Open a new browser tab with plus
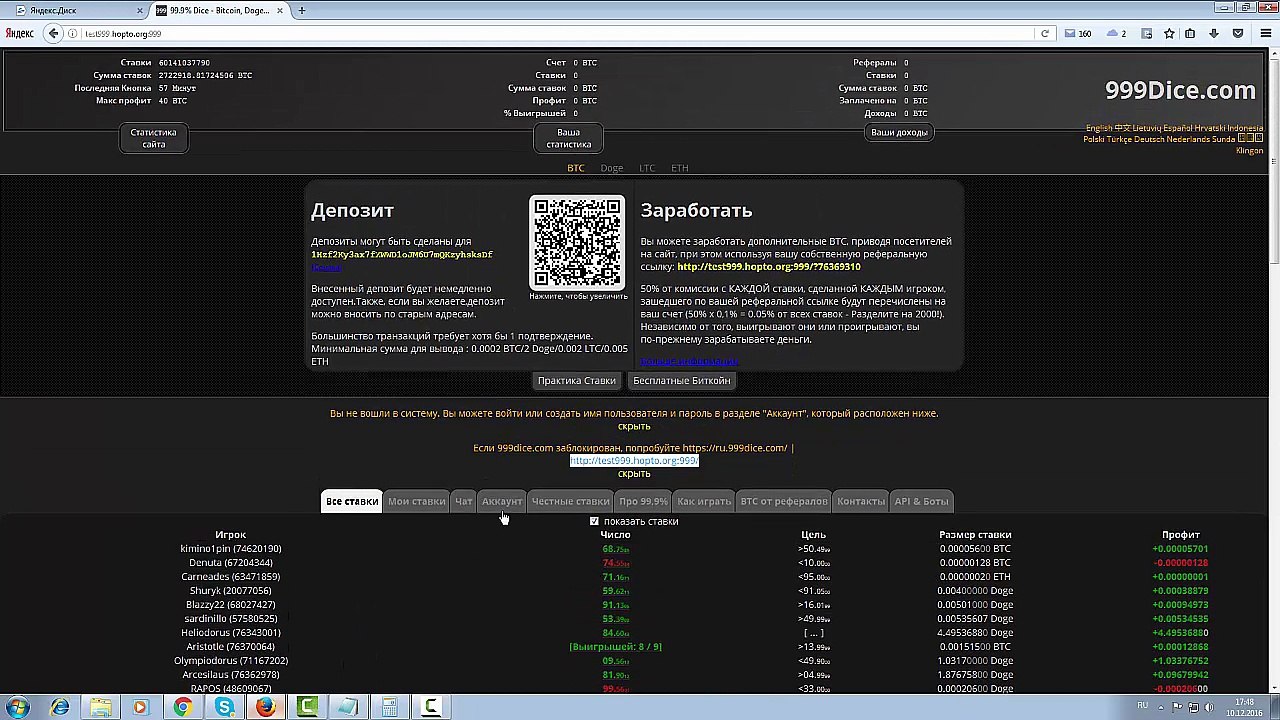This screenshot has height=720, width=1280. point(301,10)
